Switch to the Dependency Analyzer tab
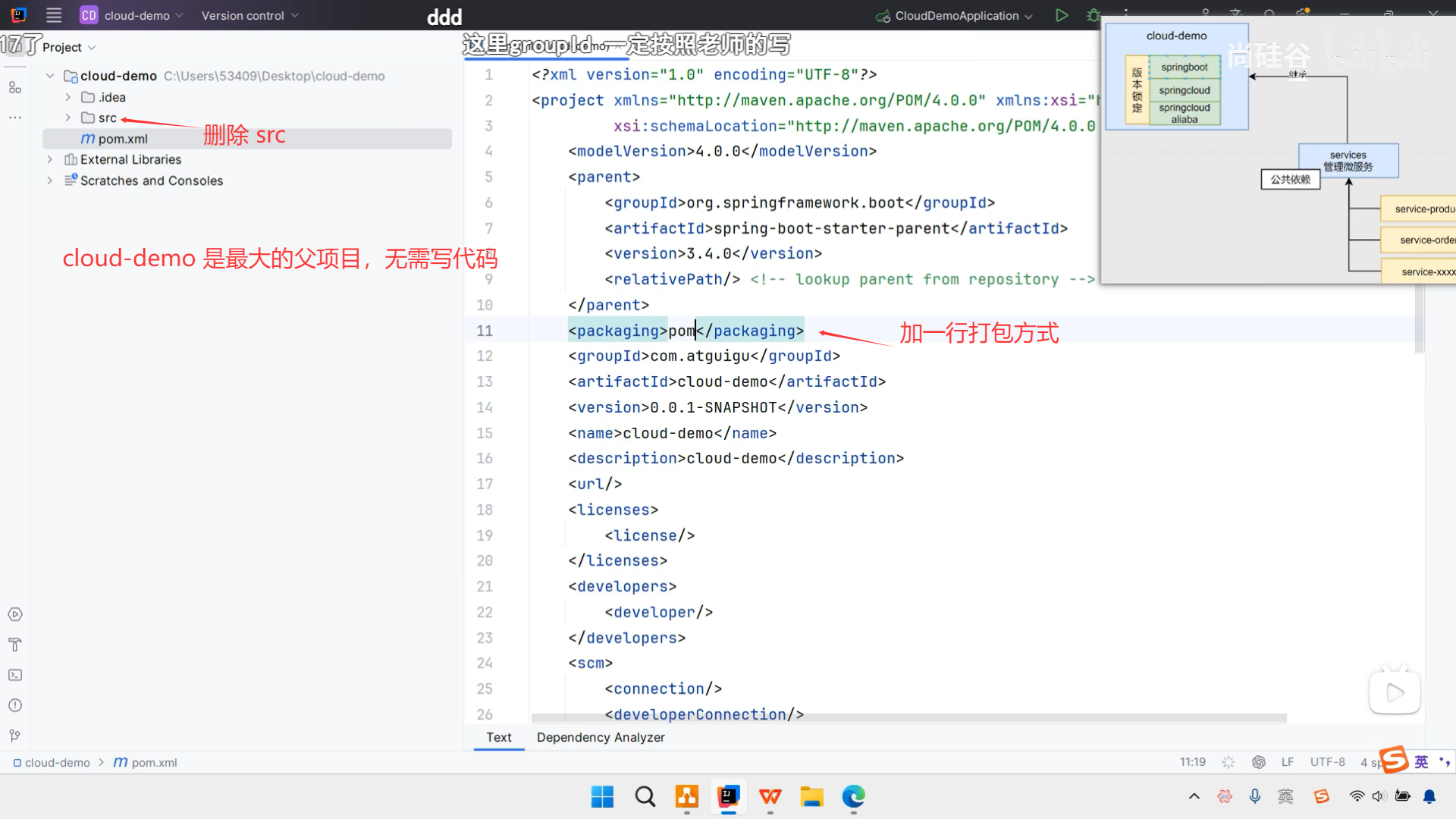Screen dimensions: 1456x819 [x=601, y=737]
